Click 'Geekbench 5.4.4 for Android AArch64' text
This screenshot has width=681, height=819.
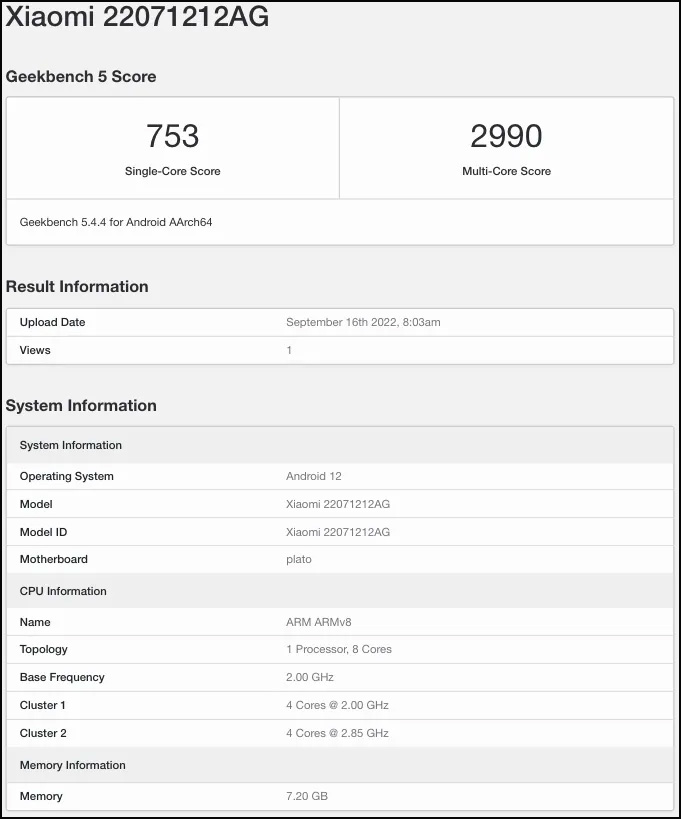[x=116, y=223]
